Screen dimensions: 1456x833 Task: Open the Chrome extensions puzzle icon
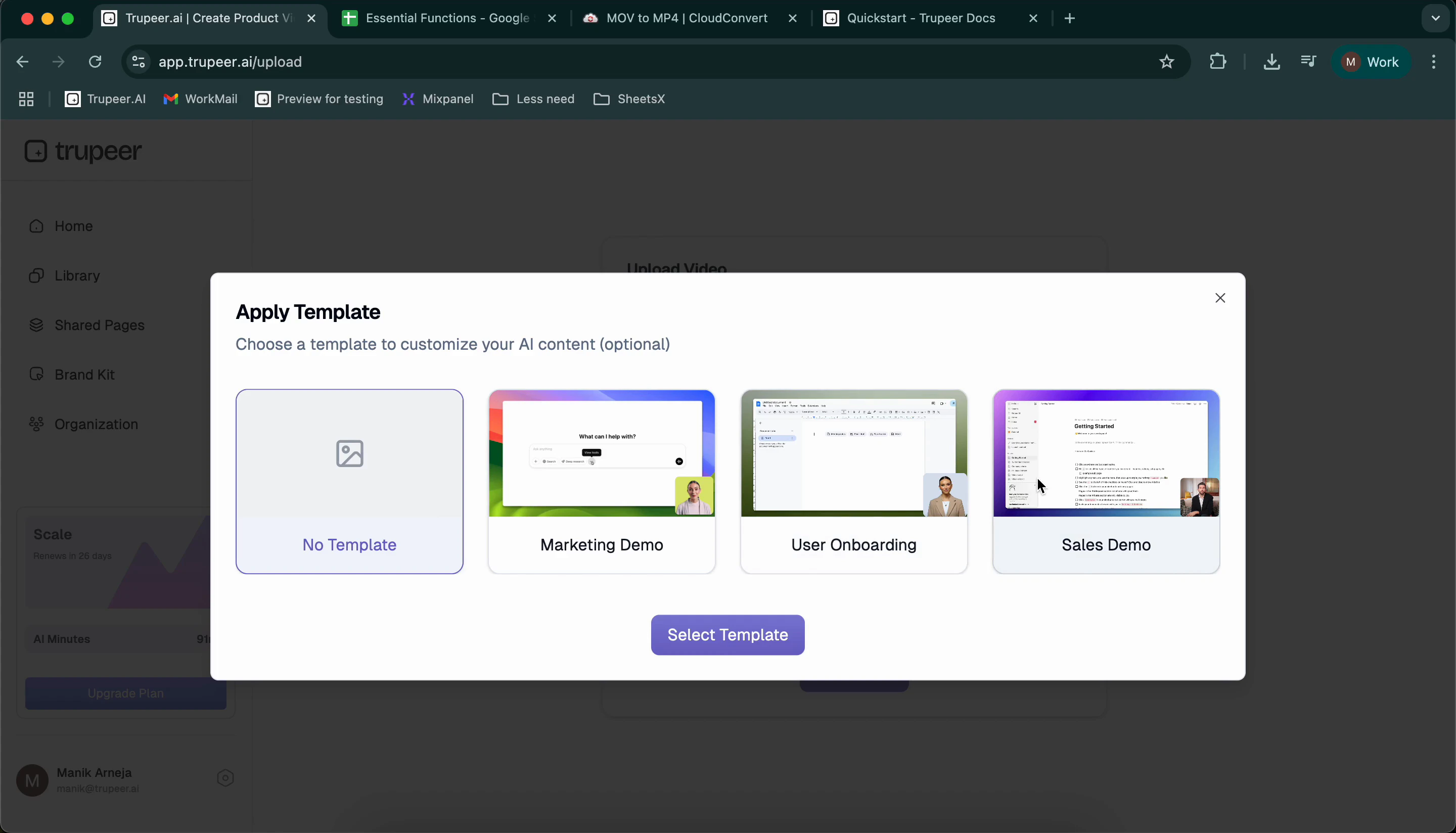point(1218,61)
